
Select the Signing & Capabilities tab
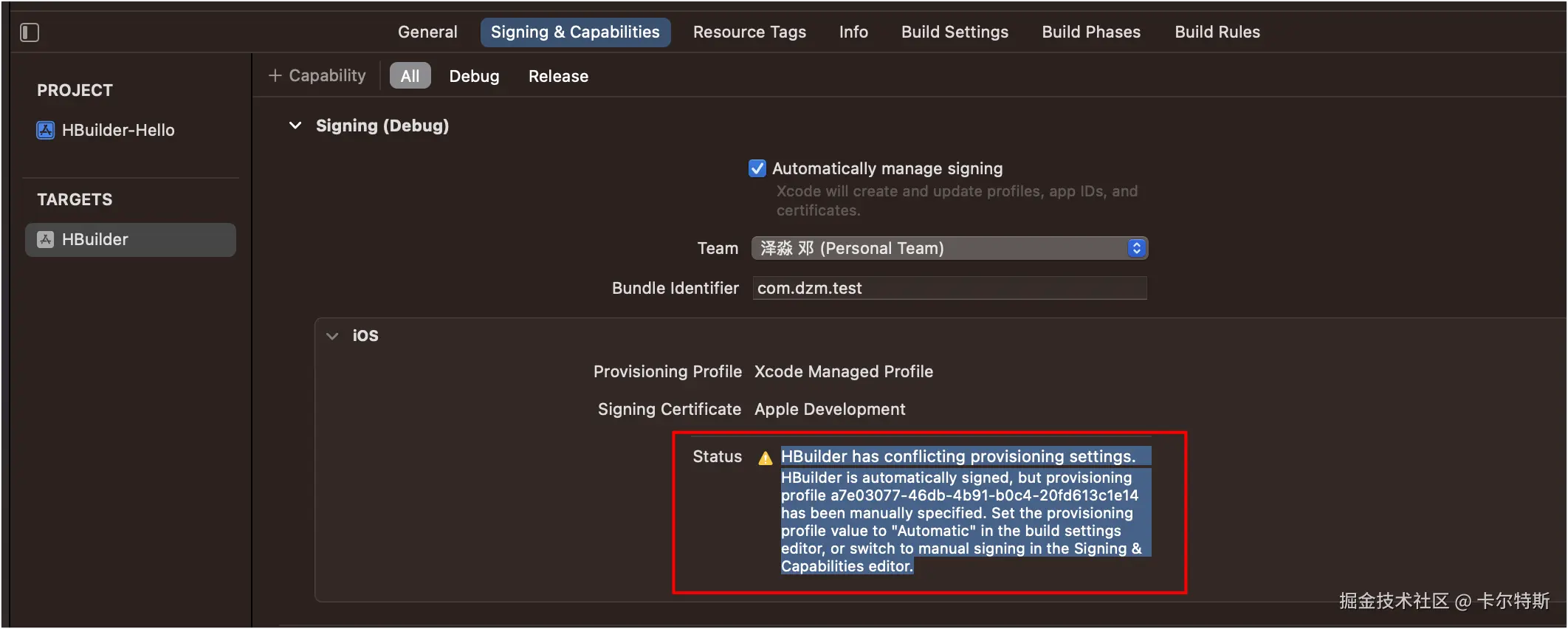tap(575, 32)
